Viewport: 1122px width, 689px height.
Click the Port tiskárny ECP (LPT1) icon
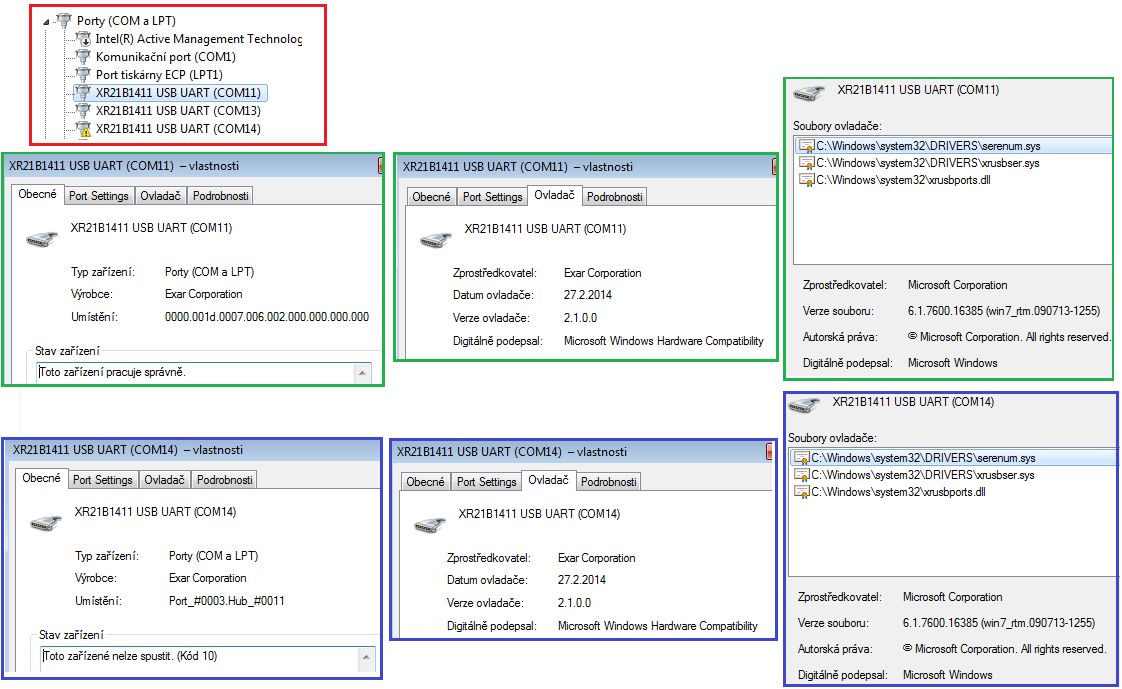click(84, 74)
